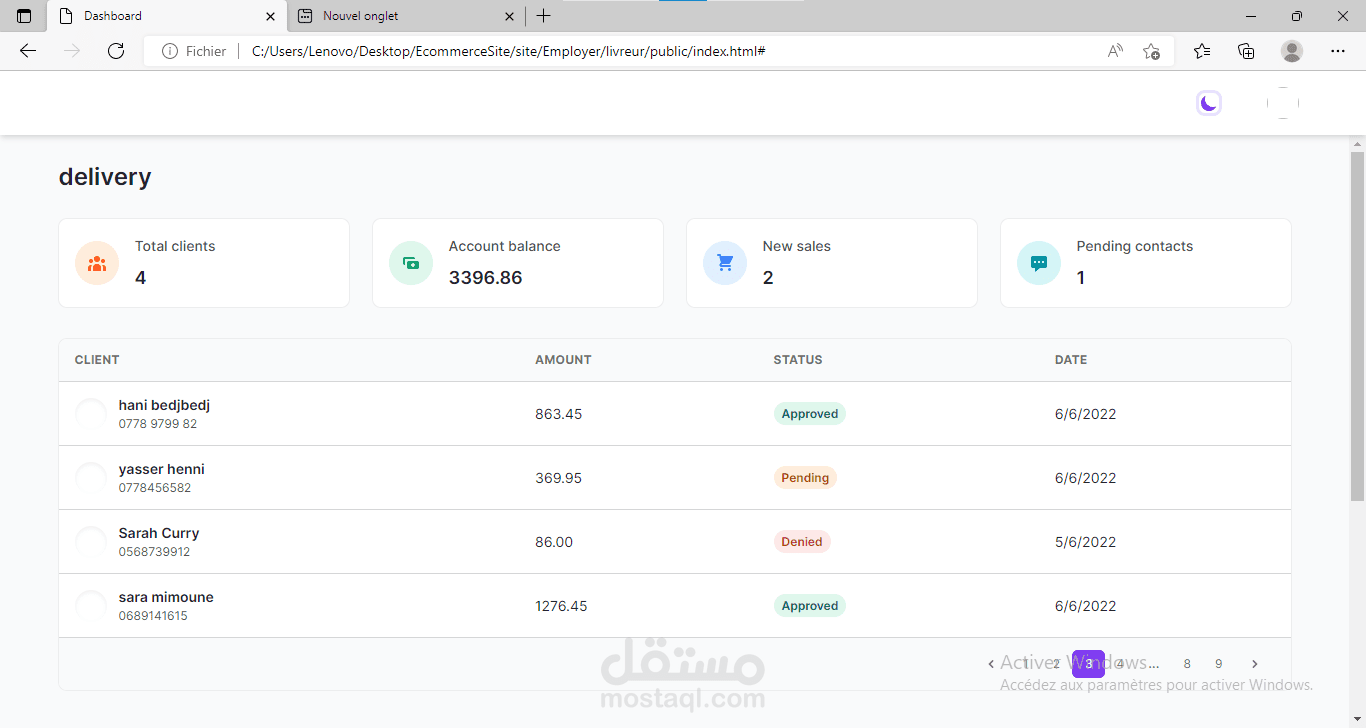This screenshot has height=728, width=1366.
Task: Click the amount 863.45
Action: click(558, 414)
